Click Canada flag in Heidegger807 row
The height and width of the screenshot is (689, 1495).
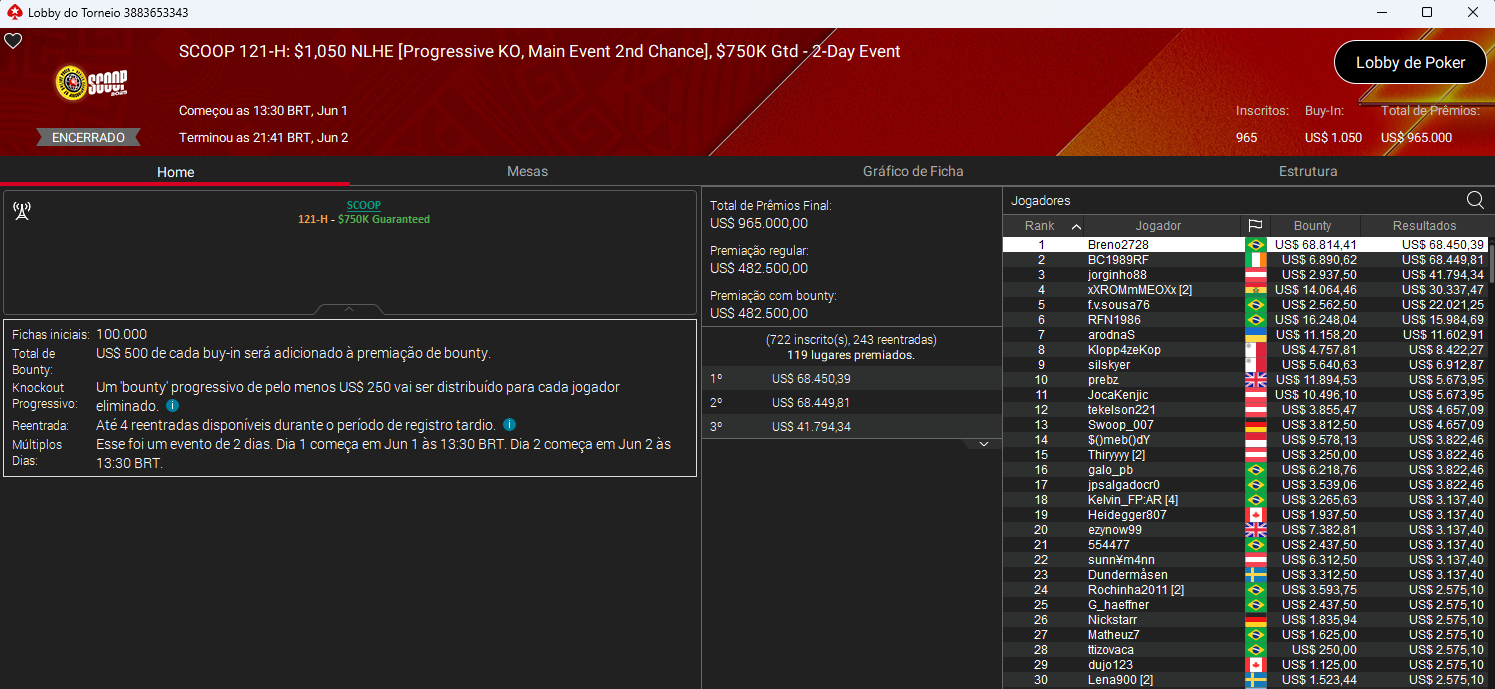point(1255,515)
